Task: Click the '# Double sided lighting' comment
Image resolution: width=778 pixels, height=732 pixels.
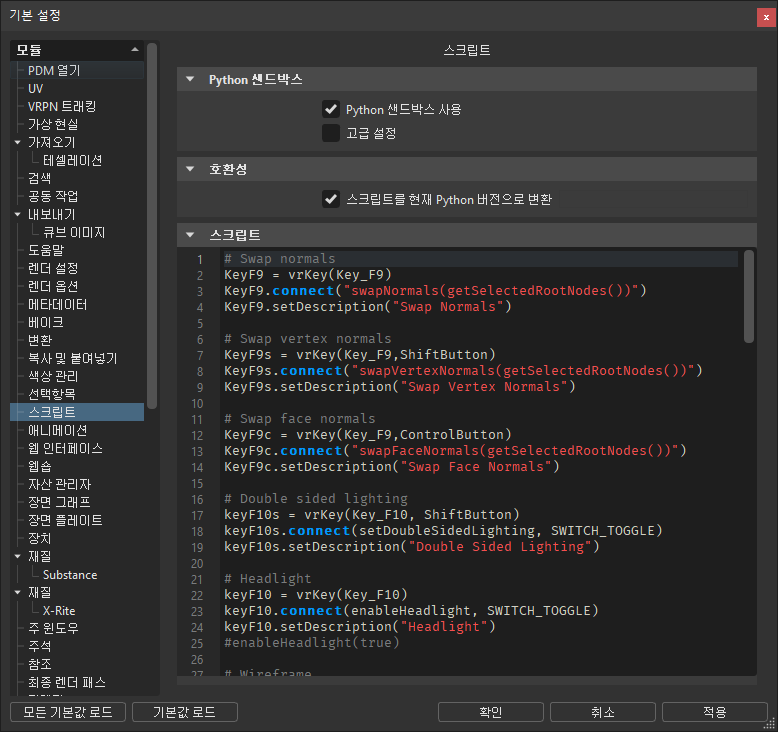Action: [x=316, y=499]
